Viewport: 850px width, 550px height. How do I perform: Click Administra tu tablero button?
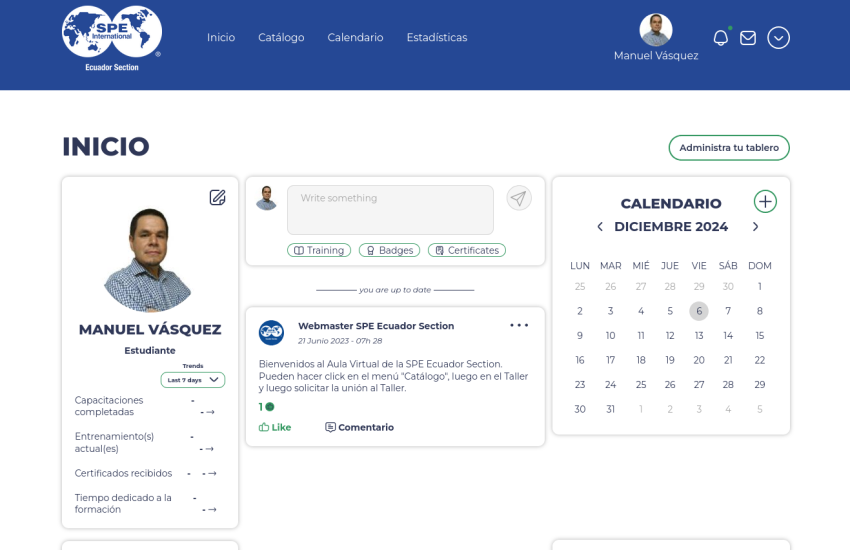pyautogui.click(x=729, y=147)
